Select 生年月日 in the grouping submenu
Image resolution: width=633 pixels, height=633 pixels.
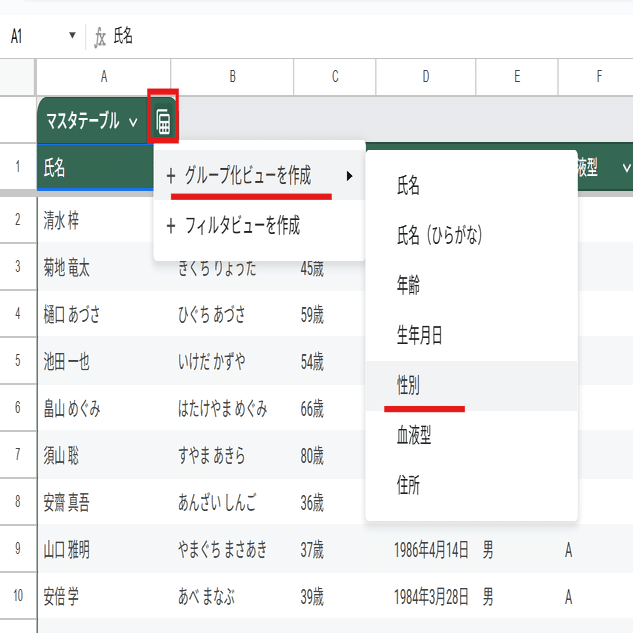coord(471,335)
